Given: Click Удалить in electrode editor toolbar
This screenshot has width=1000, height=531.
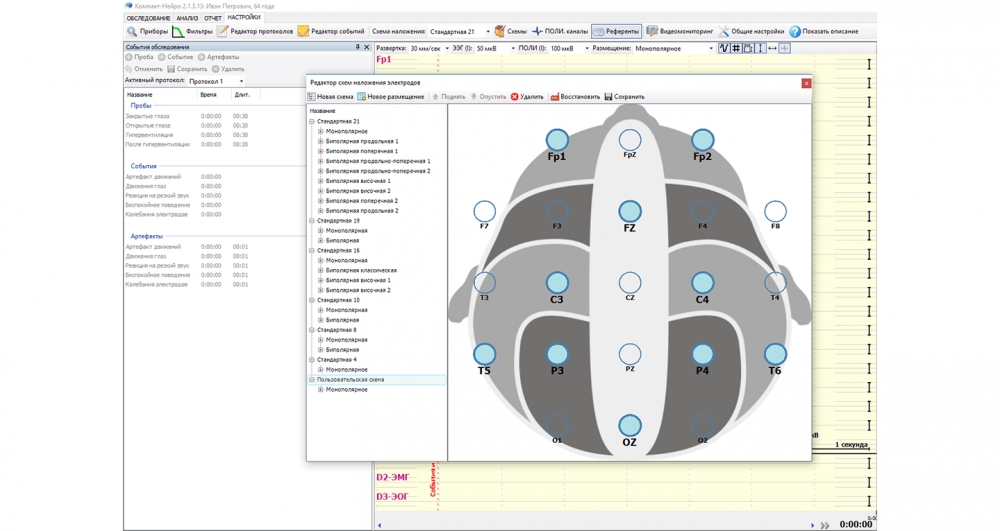Looking at the screenshot, I should click(x=527, y=97).
